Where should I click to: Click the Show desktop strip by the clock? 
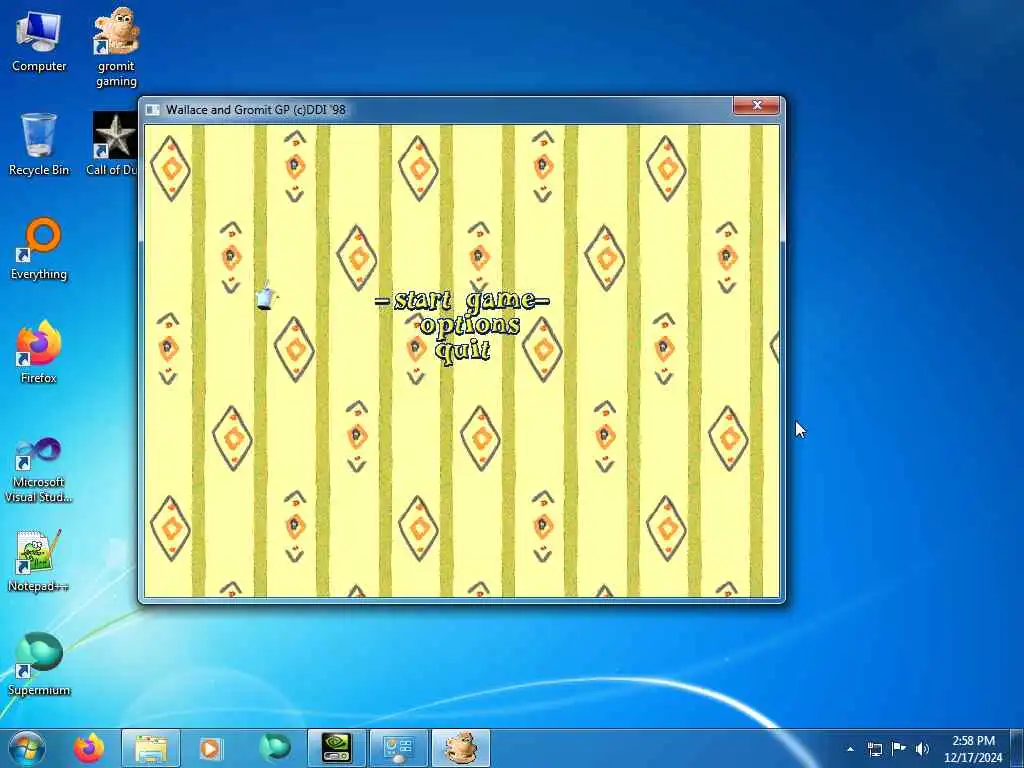(x=1017, y=748)
